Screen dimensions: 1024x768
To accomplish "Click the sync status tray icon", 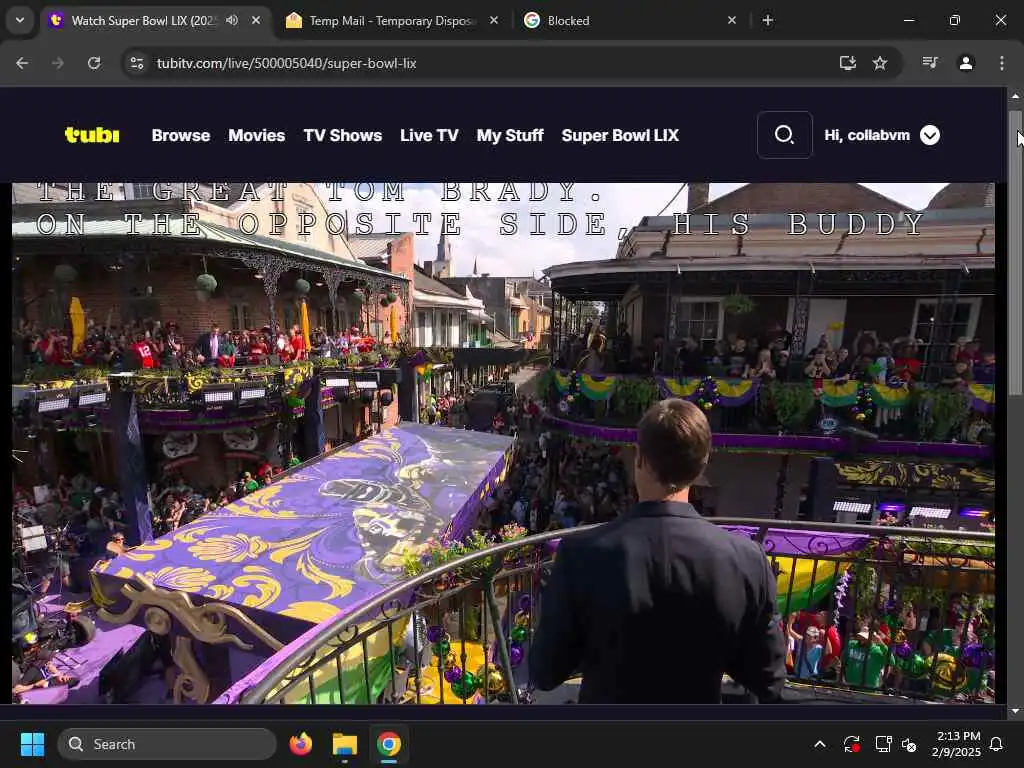I will click(x=852, y=744).
